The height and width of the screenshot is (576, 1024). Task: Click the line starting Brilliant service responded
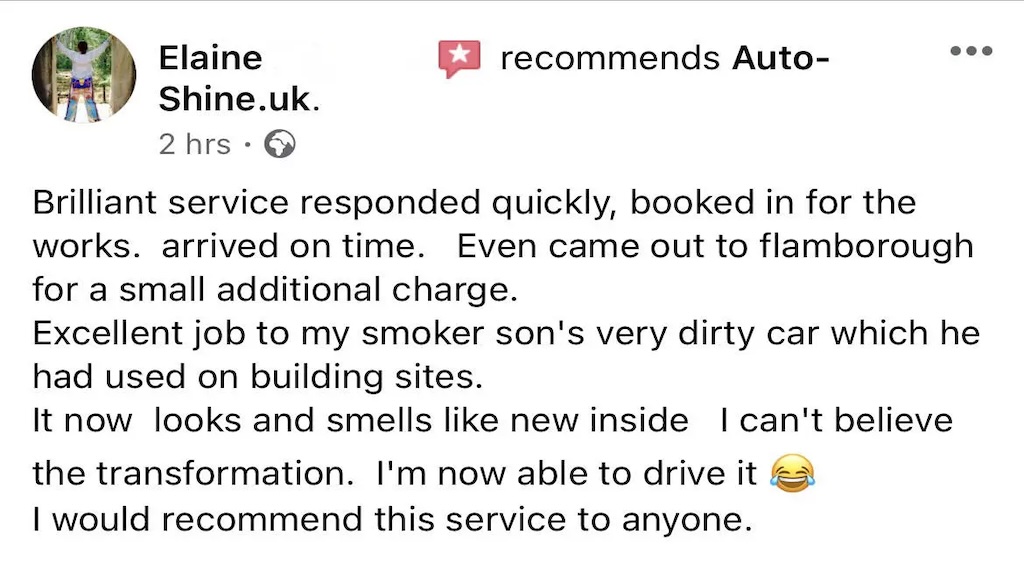click(x=474, y=202)
